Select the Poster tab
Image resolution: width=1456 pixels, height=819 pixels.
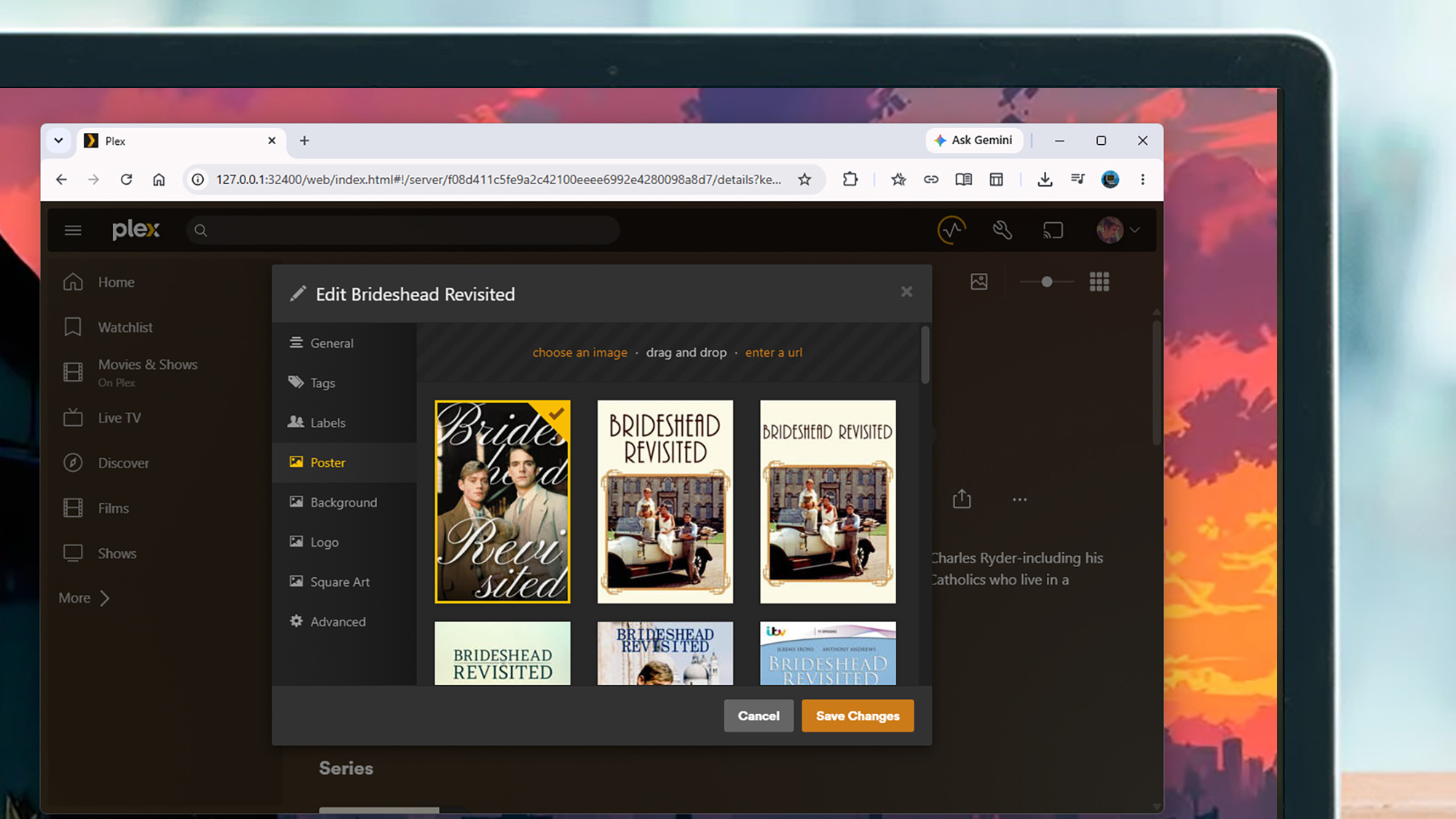point(344,462)
